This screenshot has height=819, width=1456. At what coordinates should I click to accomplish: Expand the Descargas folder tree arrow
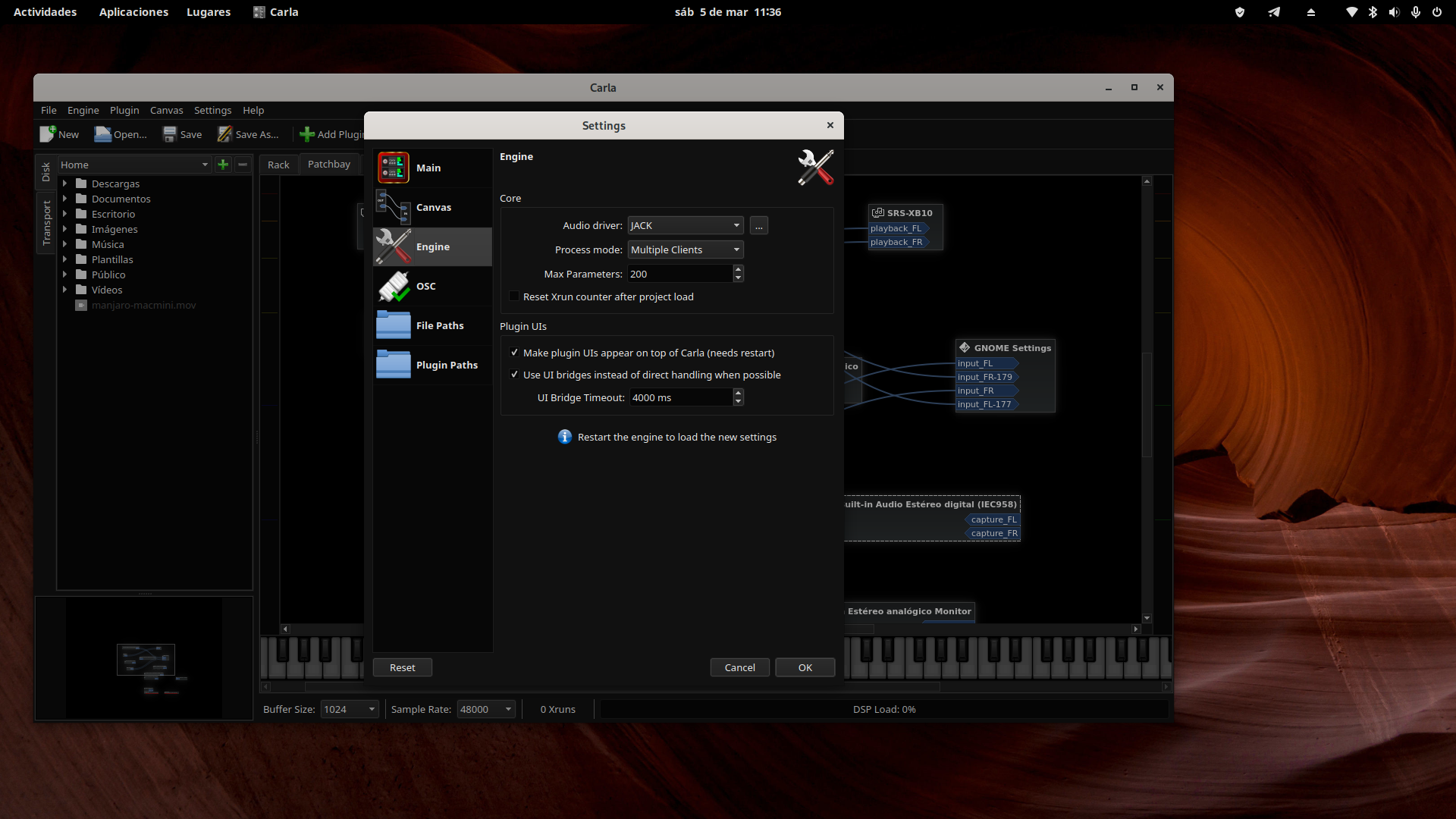click(64, 184)
